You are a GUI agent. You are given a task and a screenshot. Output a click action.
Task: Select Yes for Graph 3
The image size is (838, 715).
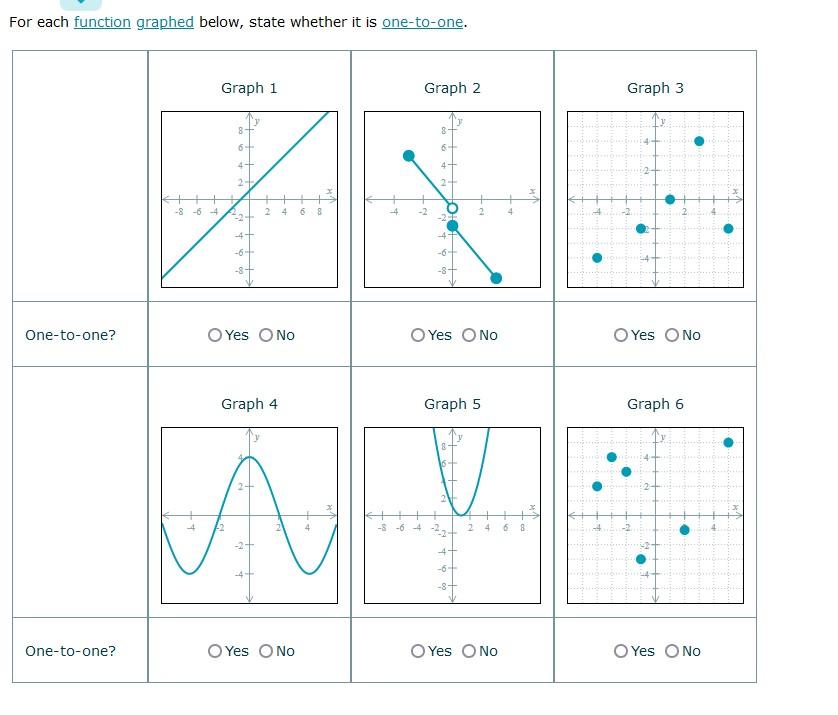click(x=619, y=335)
